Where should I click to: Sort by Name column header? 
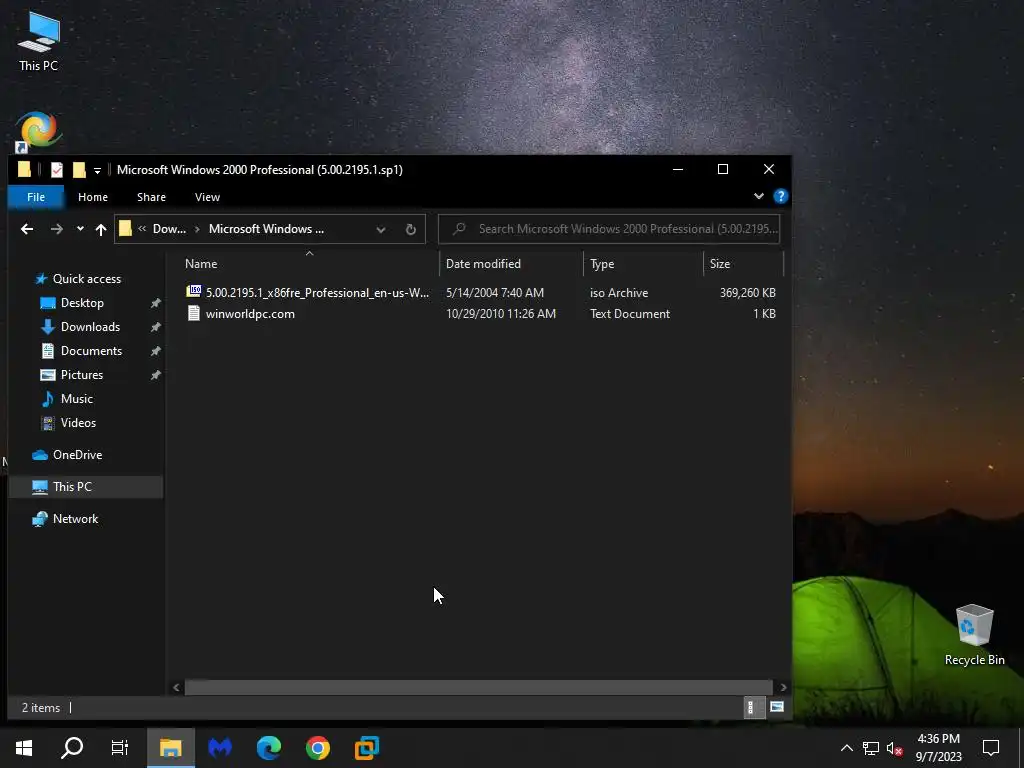[201, 264]
